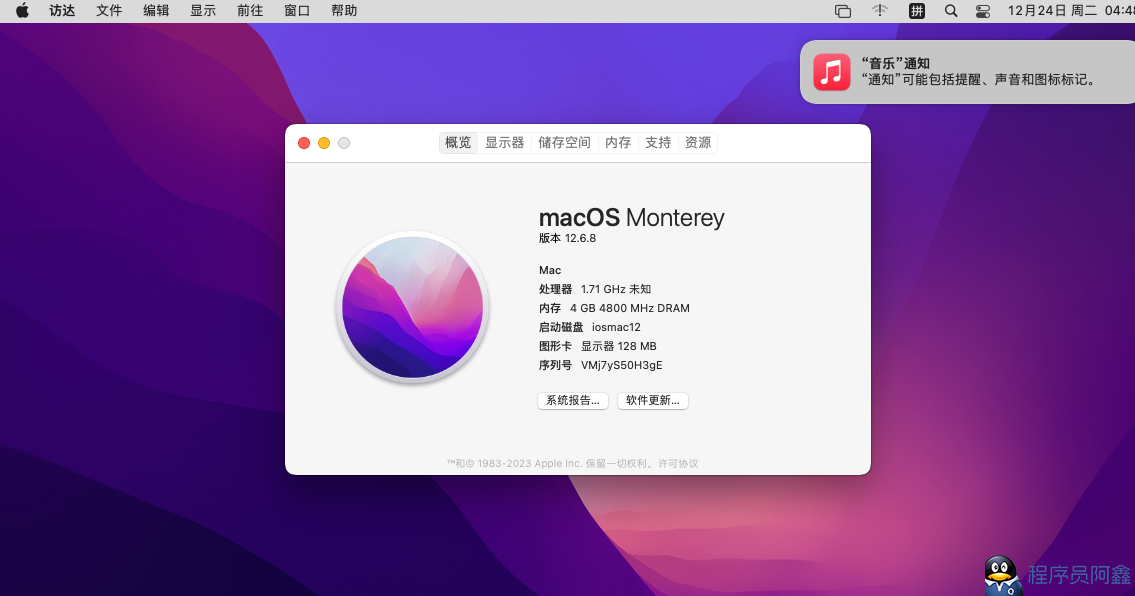
Task: Click the 系统报告... button
Action: pyautogui.click(x=573, y=400)
